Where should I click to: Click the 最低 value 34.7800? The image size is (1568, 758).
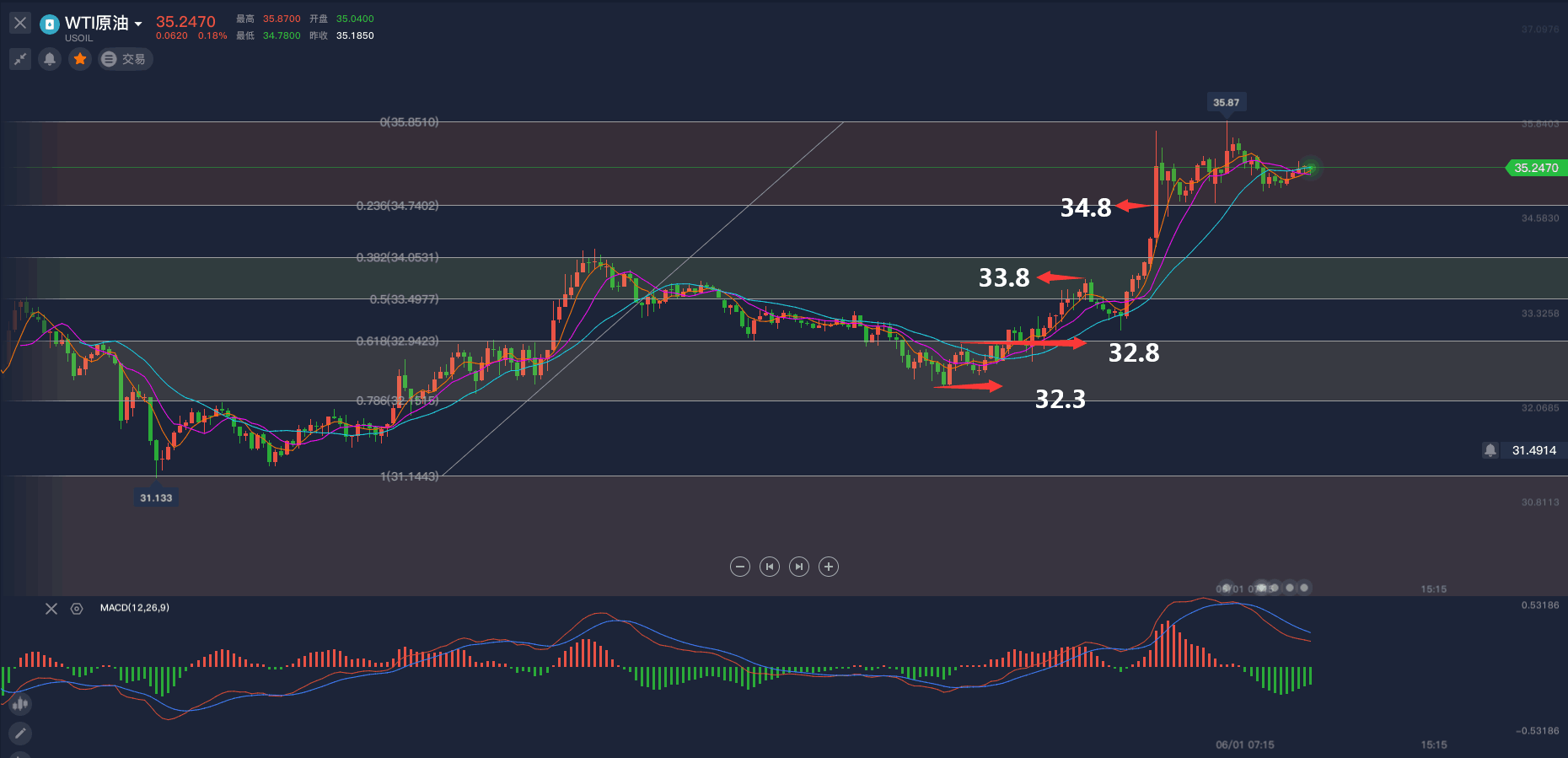click(x=282, y=35)
